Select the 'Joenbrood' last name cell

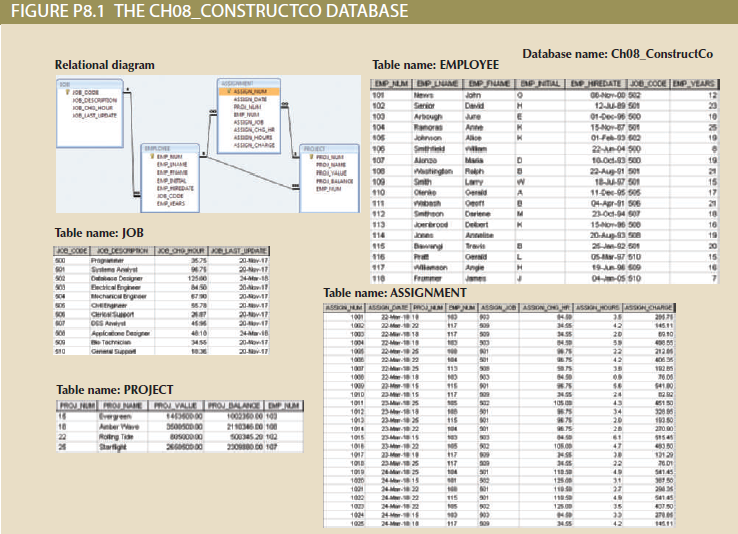point(438,225)
